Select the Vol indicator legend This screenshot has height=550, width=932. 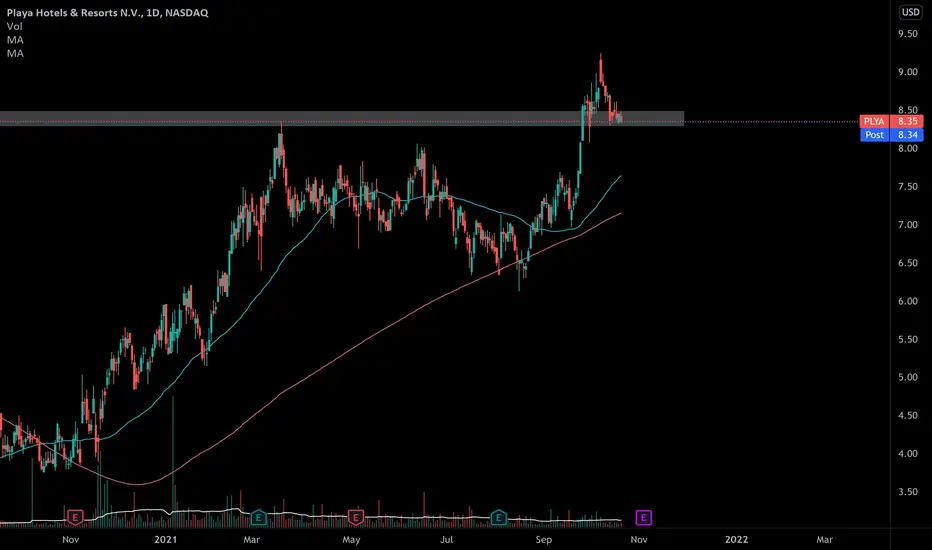14,26
